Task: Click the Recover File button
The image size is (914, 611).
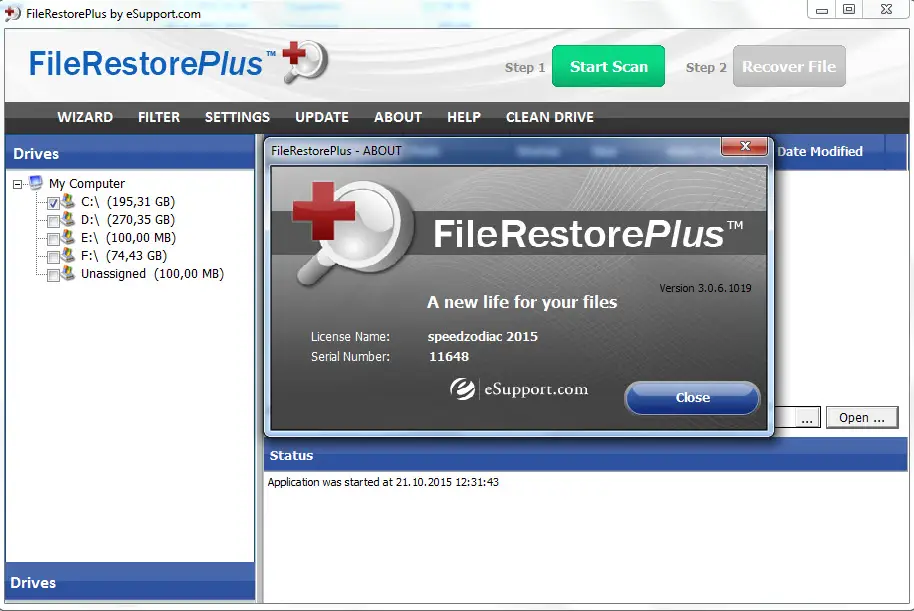Action: coord(789,66)
